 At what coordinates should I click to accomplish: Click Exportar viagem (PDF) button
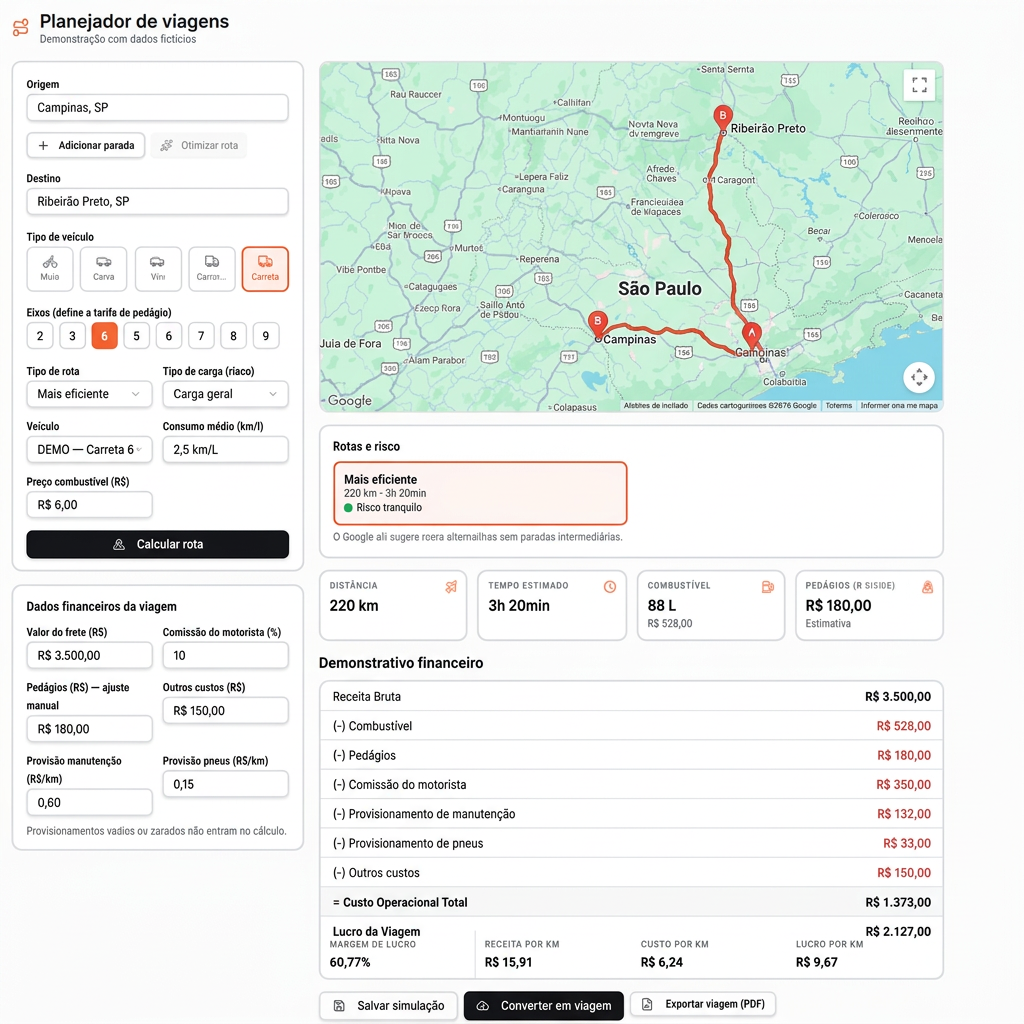coord(703,1004)
